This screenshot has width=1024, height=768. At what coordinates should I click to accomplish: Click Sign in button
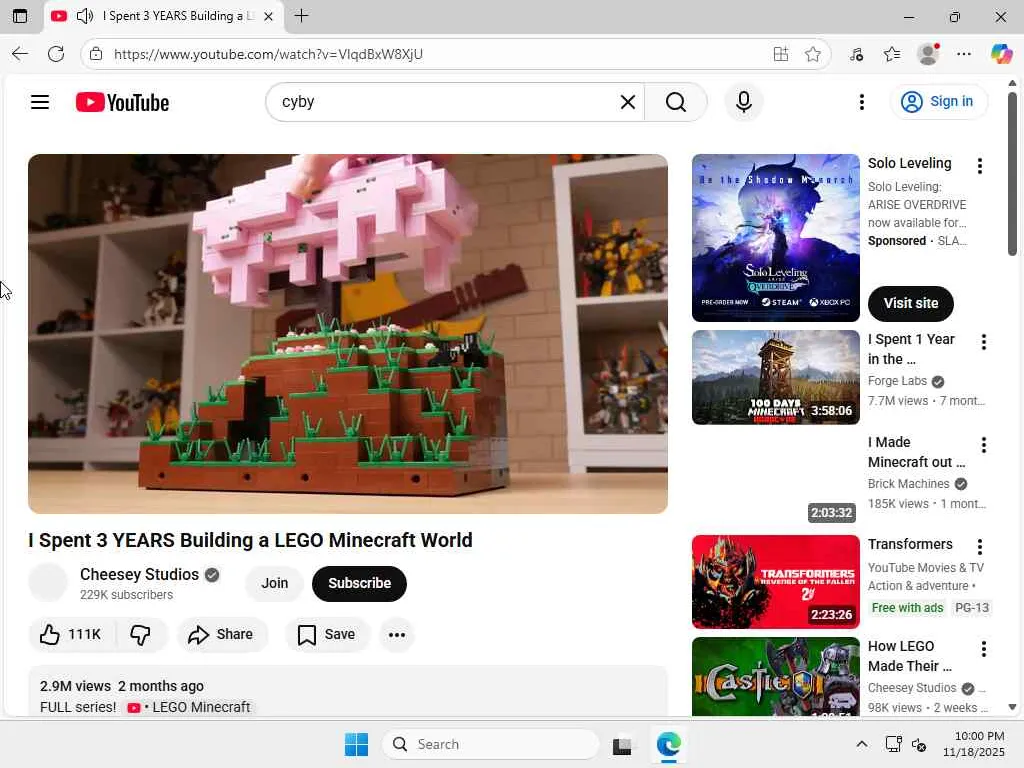(938, 102)
